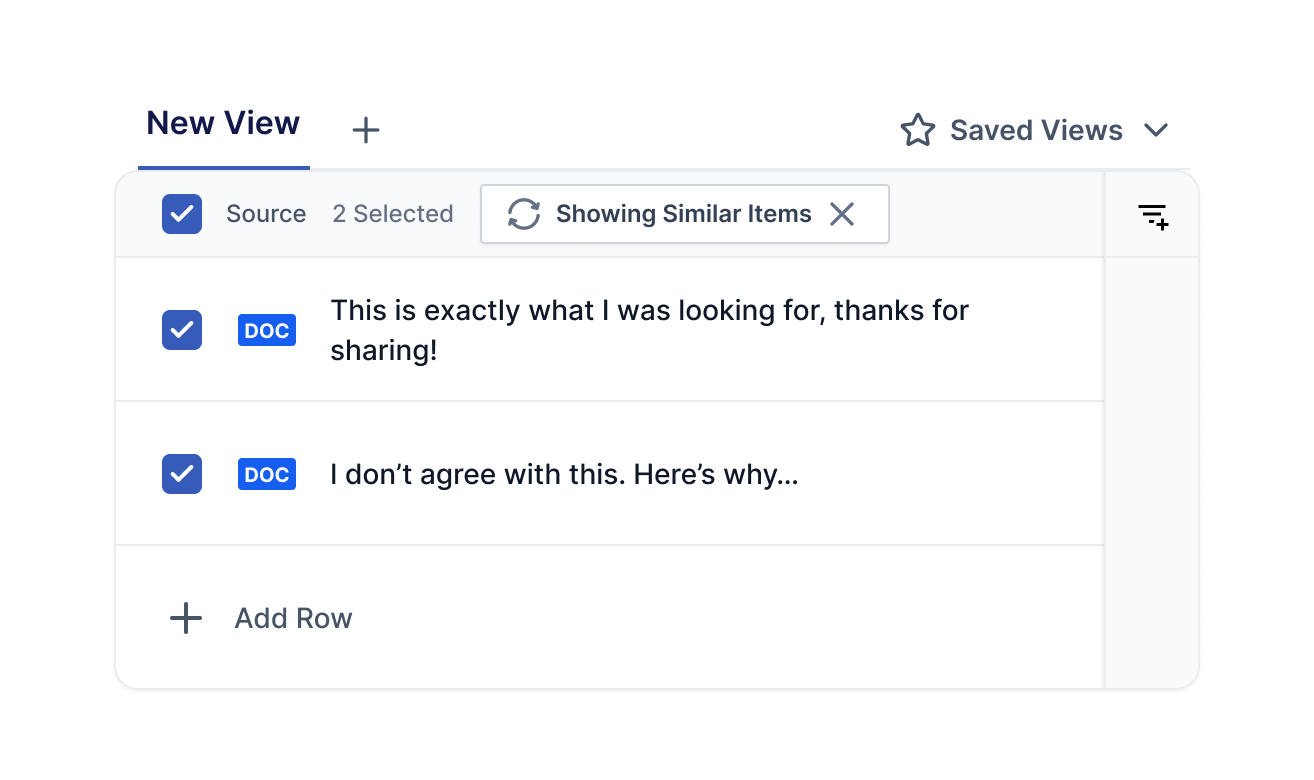Dismiss the Showing Similar Items chip with the X
1314x780 pixels.
(842, 214)
